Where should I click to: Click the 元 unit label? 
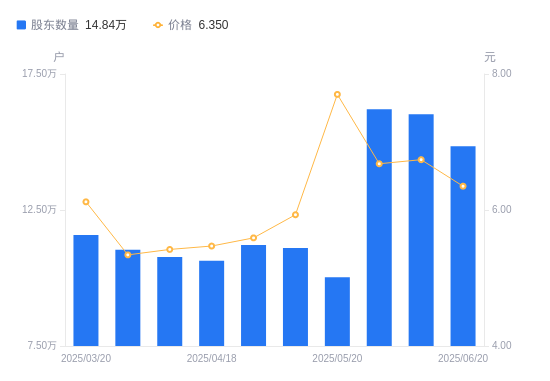click(490, 57)
